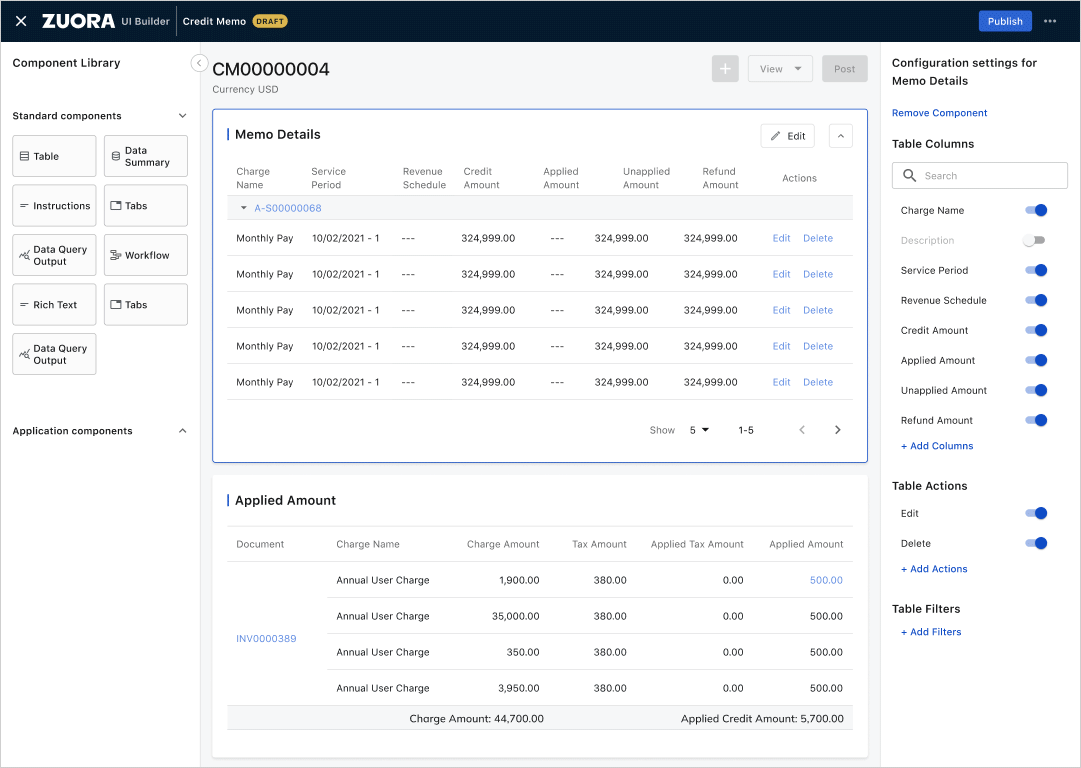Image resolution: width=1081 pixels, height=768 pixels.
Task: Click Edit button with pencil in Memo Details
Action: point(787,136)
